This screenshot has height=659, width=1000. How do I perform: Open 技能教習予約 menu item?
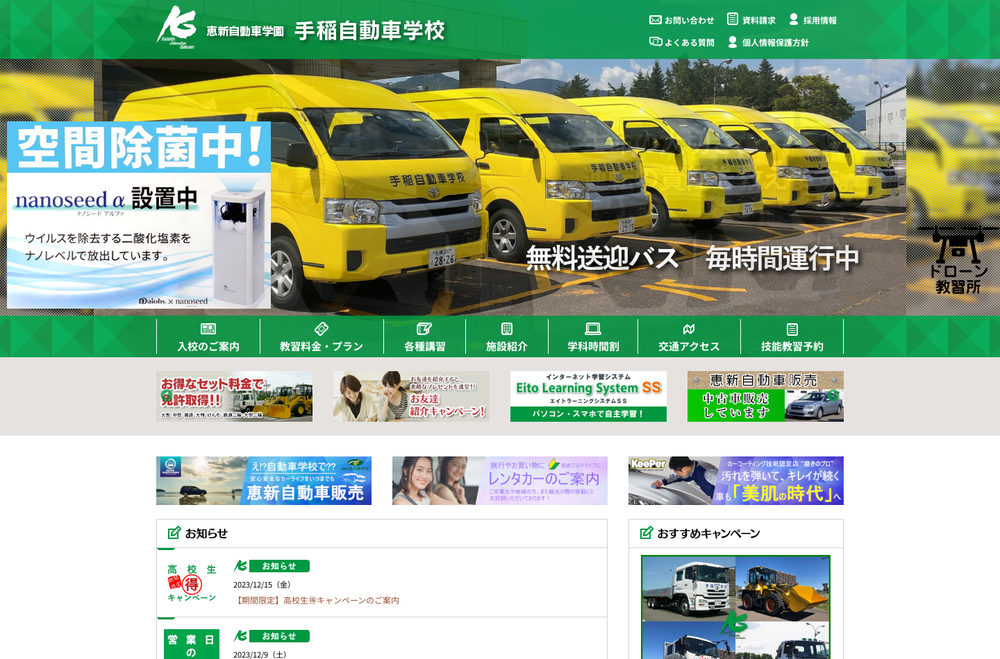pos(792,336)
